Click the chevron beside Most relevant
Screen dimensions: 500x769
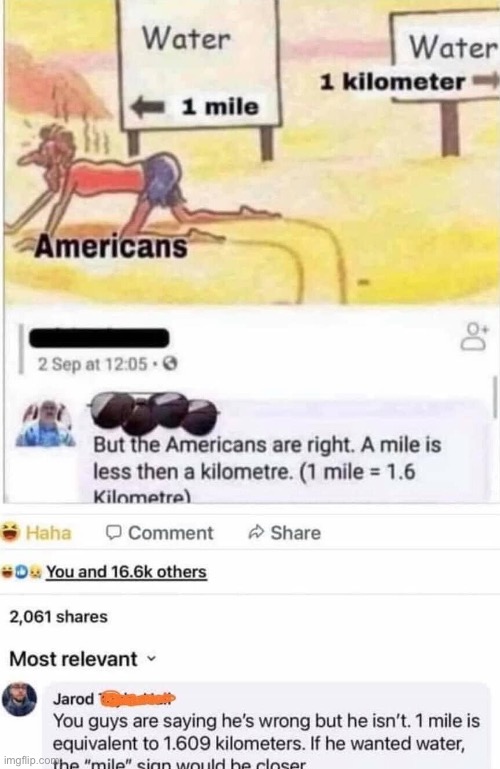[x=151, y=659]
